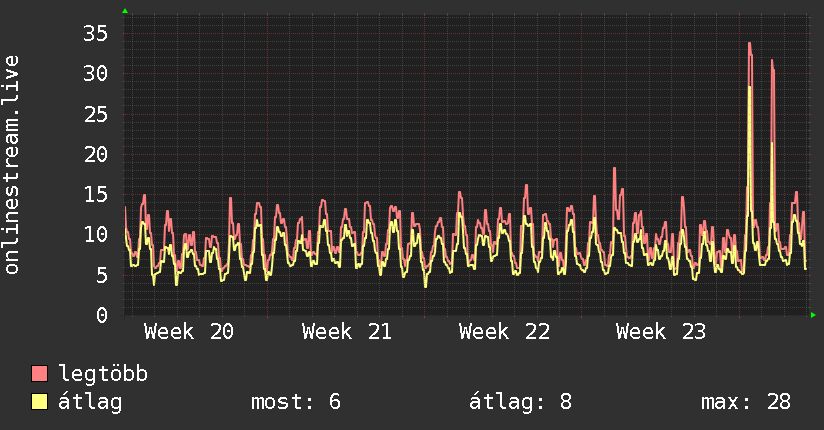Click the yellow-swatch átlag legend label
824x430 pixels.
(90, 402)
